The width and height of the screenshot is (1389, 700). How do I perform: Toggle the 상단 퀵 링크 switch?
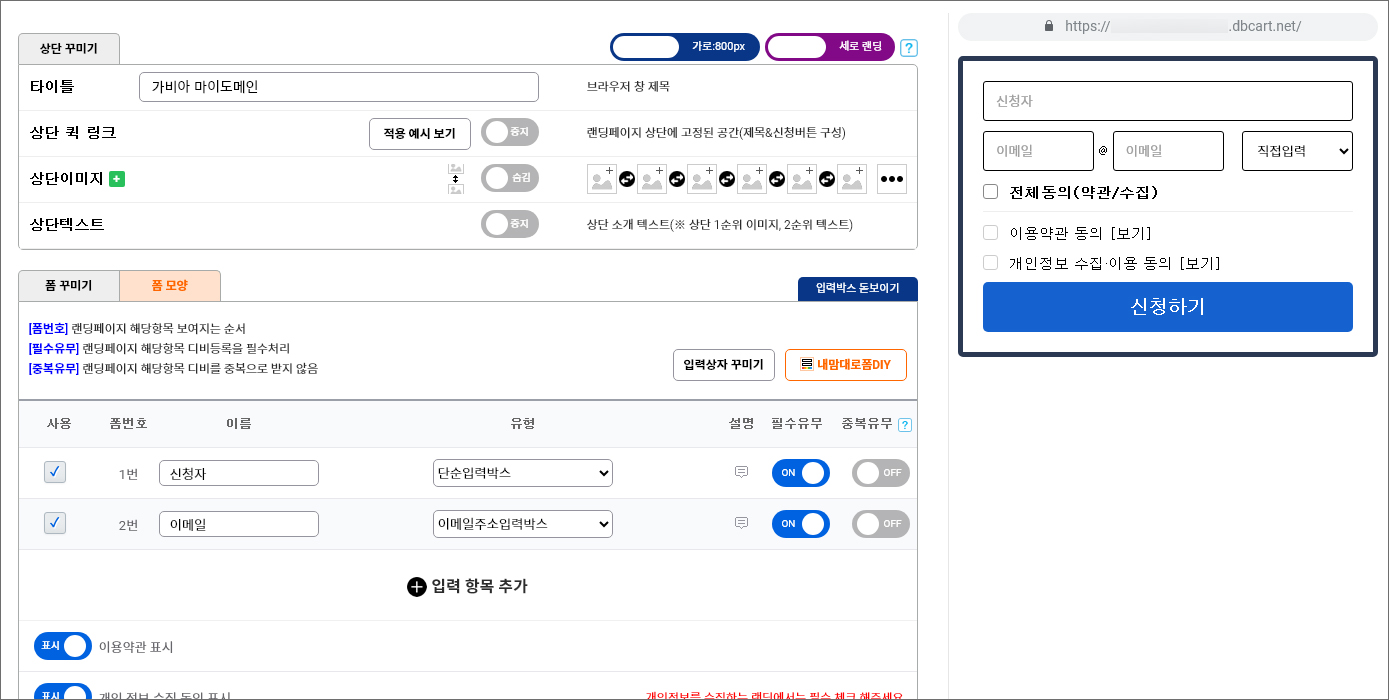[x=510, y=133]
